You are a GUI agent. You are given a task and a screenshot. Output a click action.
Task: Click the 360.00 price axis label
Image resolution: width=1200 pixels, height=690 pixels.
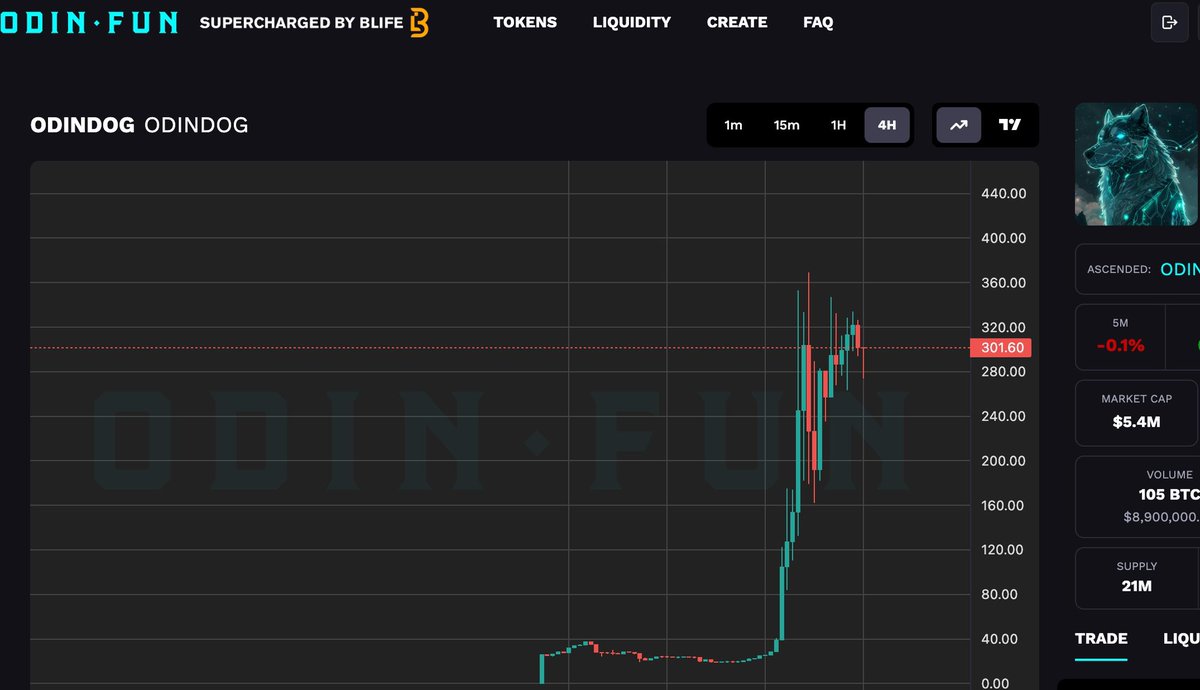1004,283
